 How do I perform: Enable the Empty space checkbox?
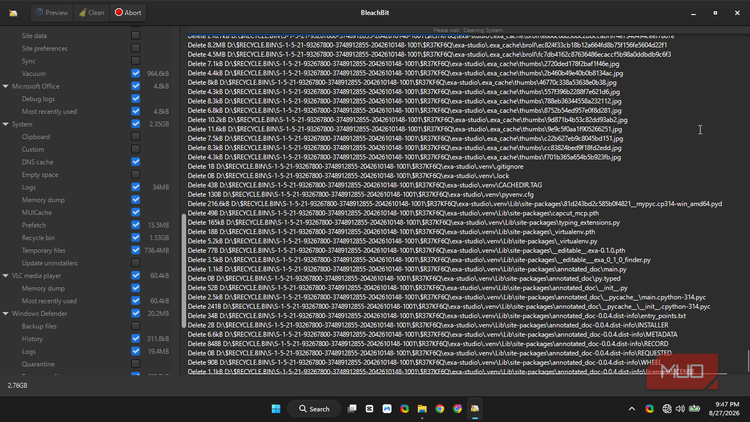(x=136, y=174)
